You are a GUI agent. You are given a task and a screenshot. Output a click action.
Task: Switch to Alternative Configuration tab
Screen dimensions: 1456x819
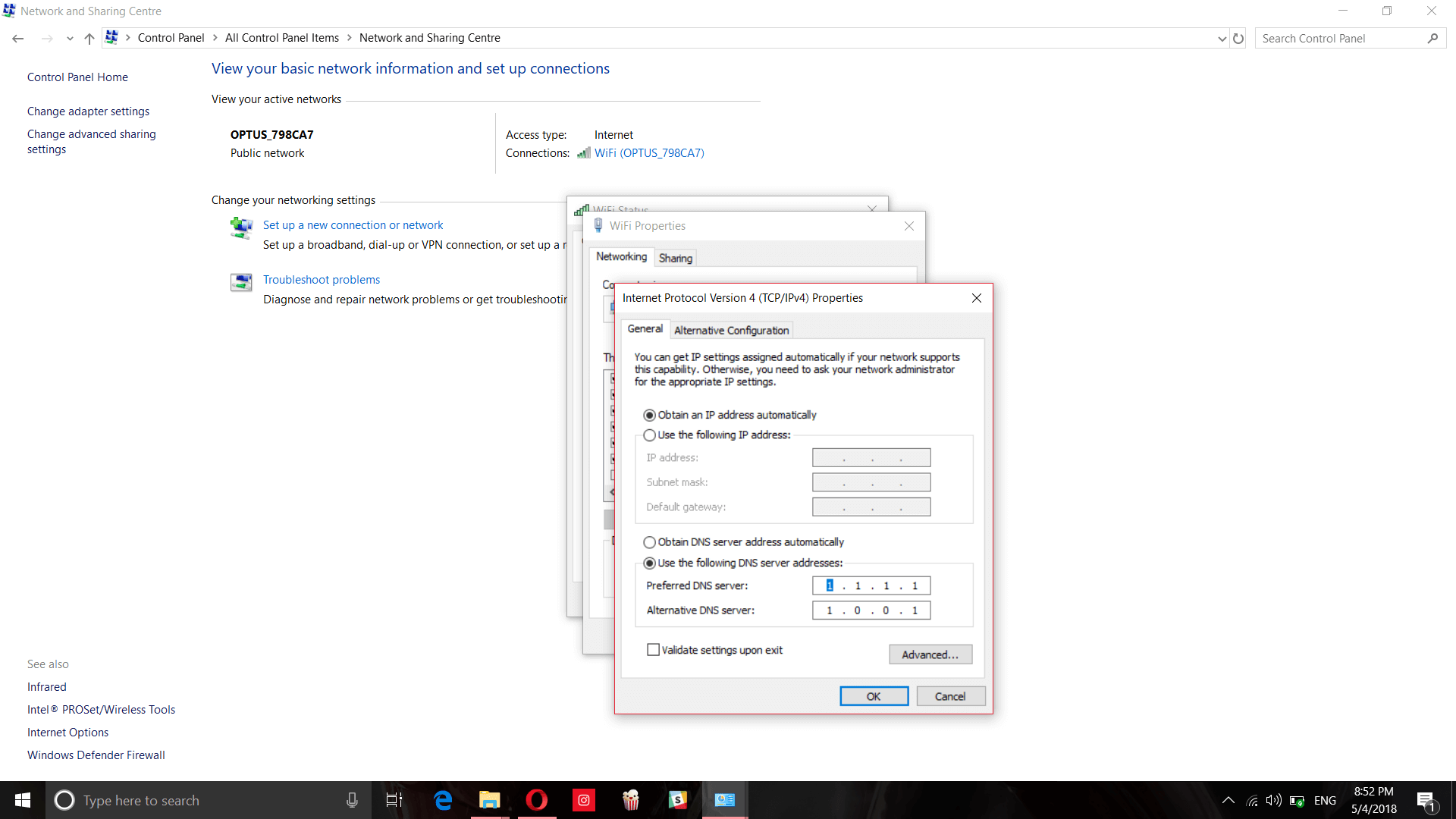731,331
